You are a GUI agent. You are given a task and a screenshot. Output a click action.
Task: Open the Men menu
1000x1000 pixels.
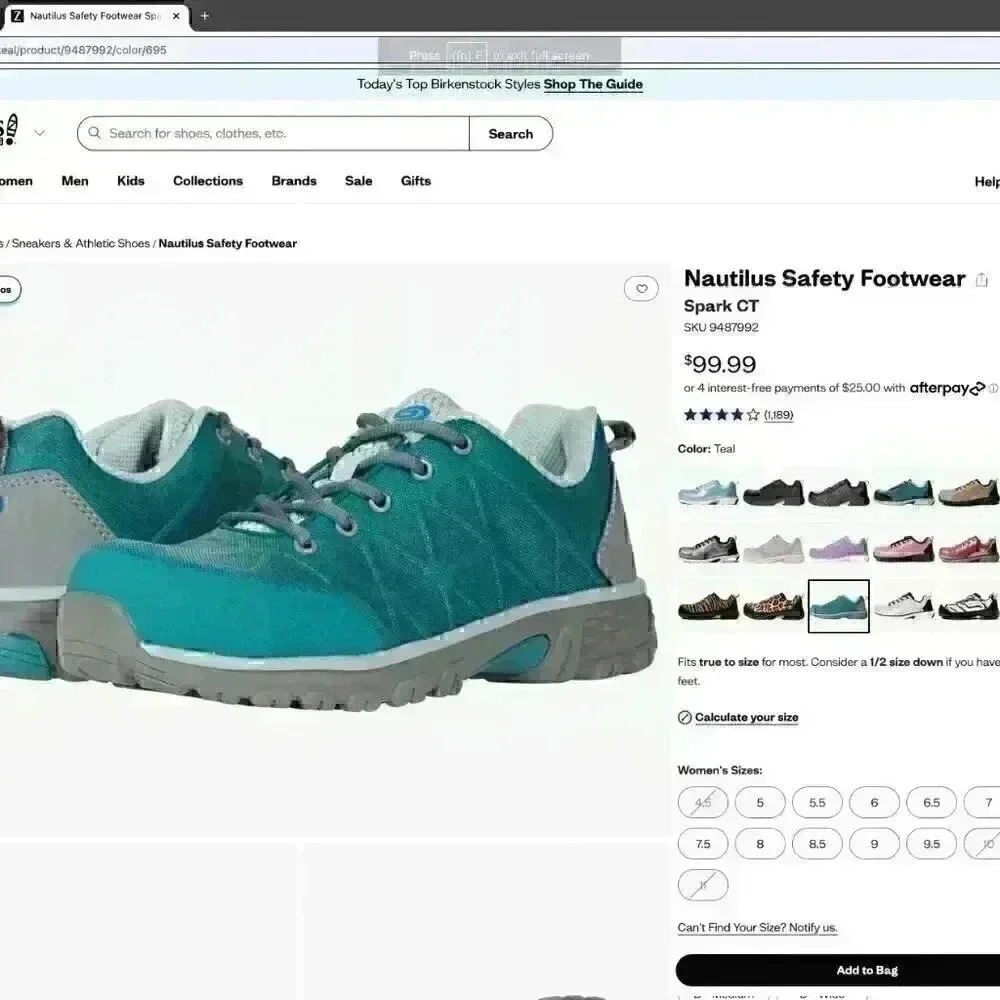pos(75,181)
